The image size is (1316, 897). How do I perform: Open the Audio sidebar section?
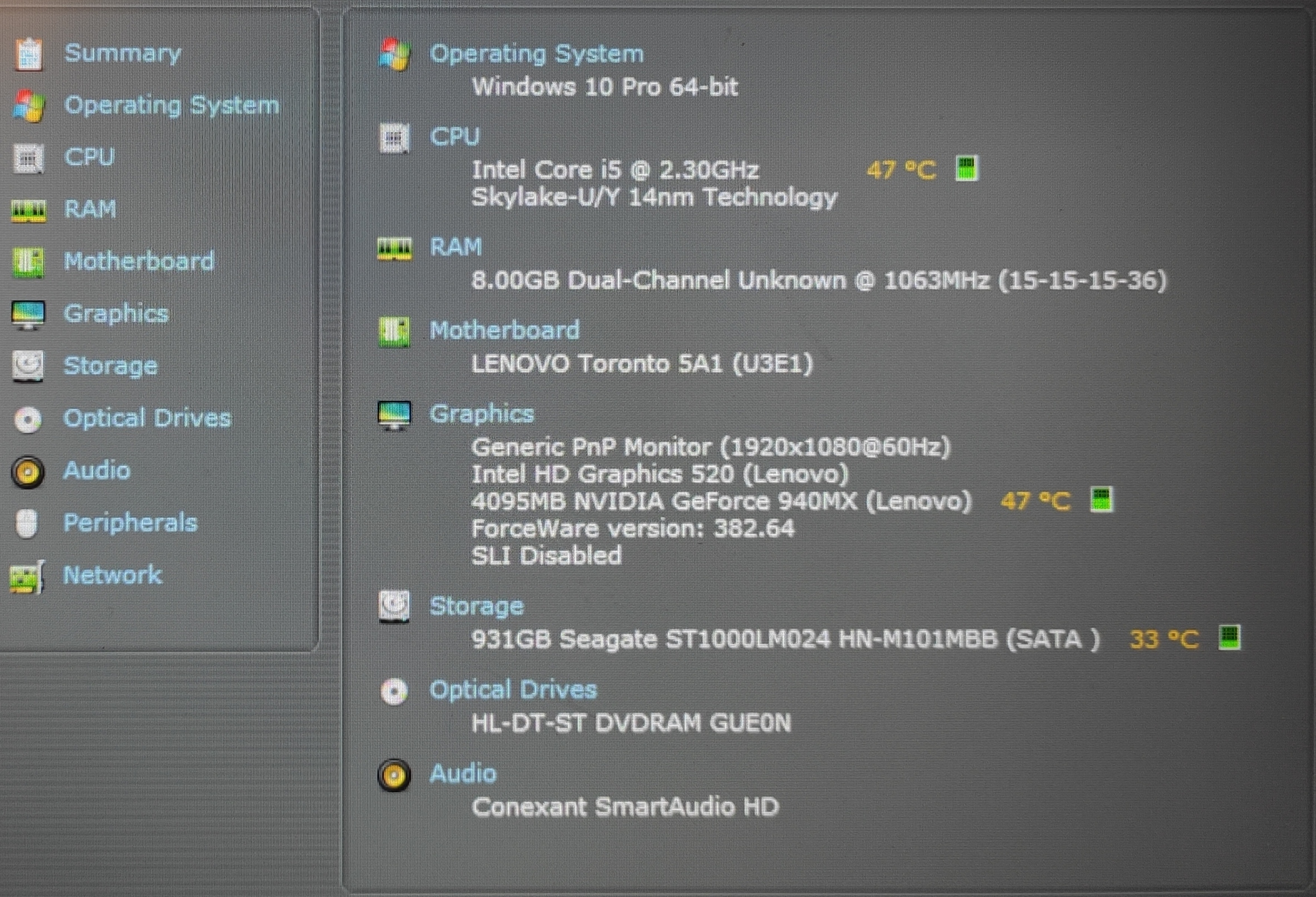pyautogui.click(x=97, y=470)
